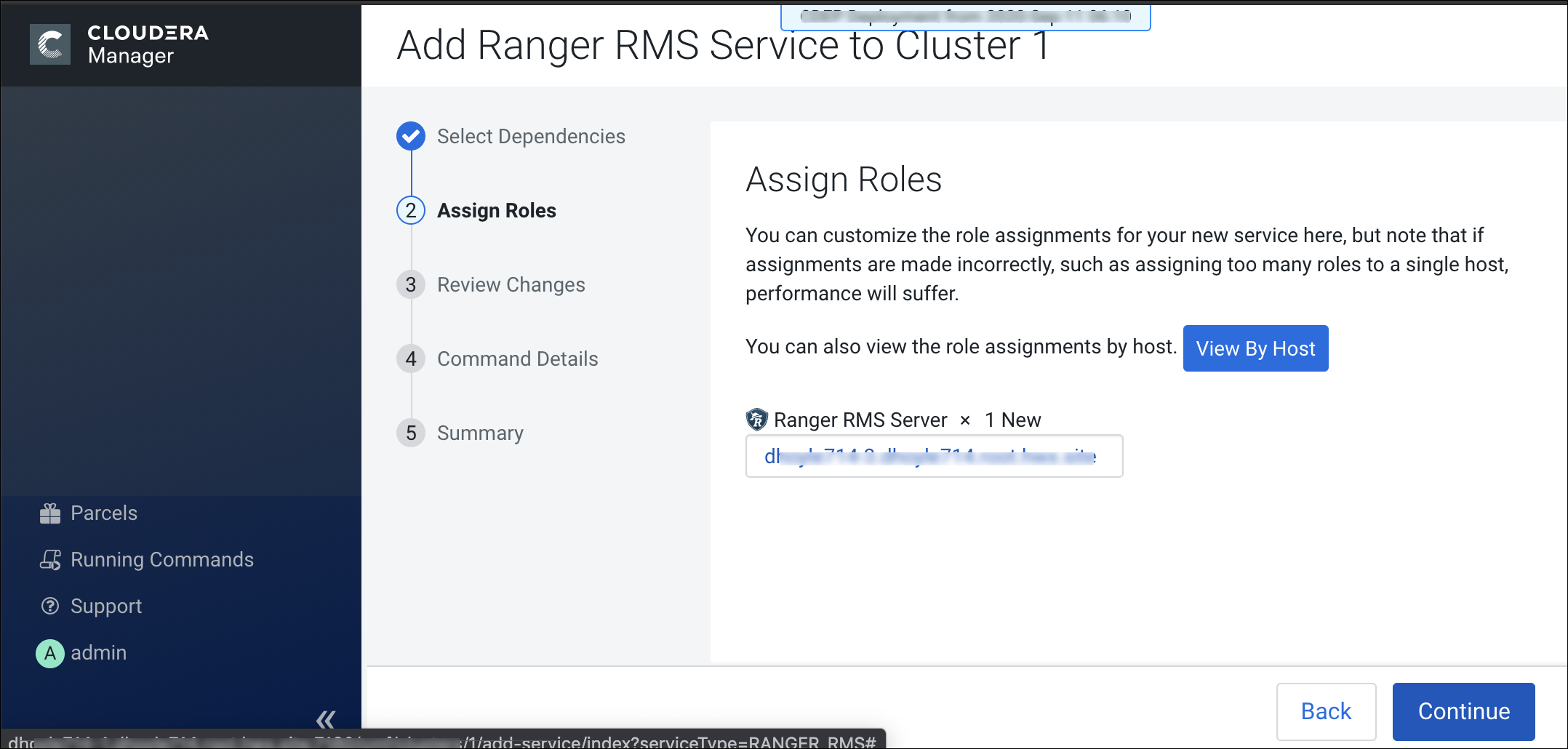Image resolution: width=1568 pixels, height=749 pixels.
Task: Click the Running Commands scroll icon
Action: click(50, 560)
